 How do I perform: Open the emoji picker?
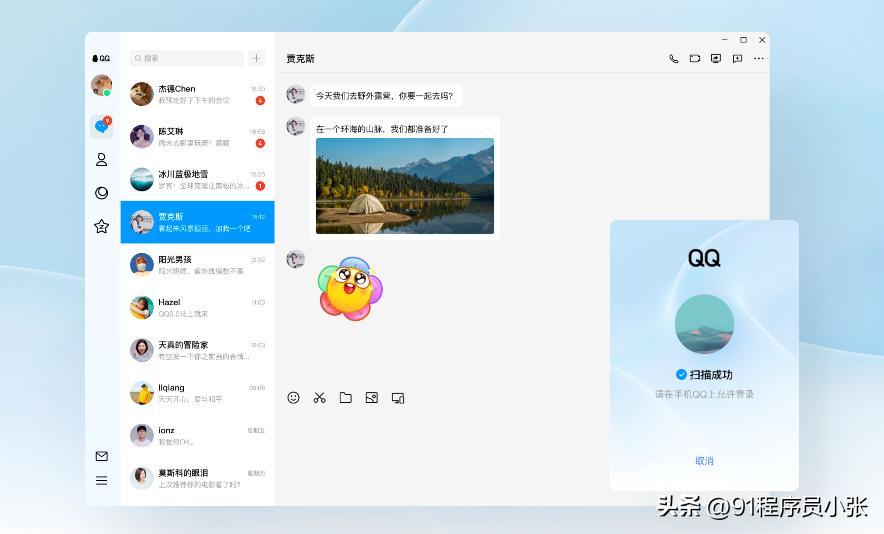pos(293,398)
